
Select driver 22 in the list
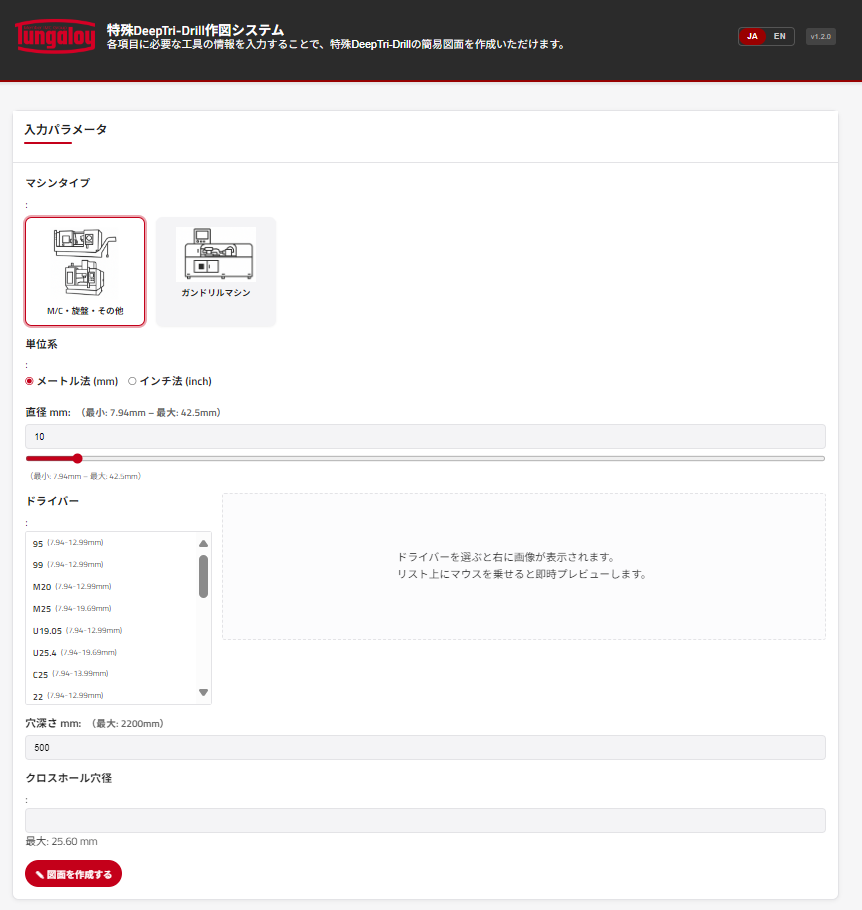click(x=111, y=696)
